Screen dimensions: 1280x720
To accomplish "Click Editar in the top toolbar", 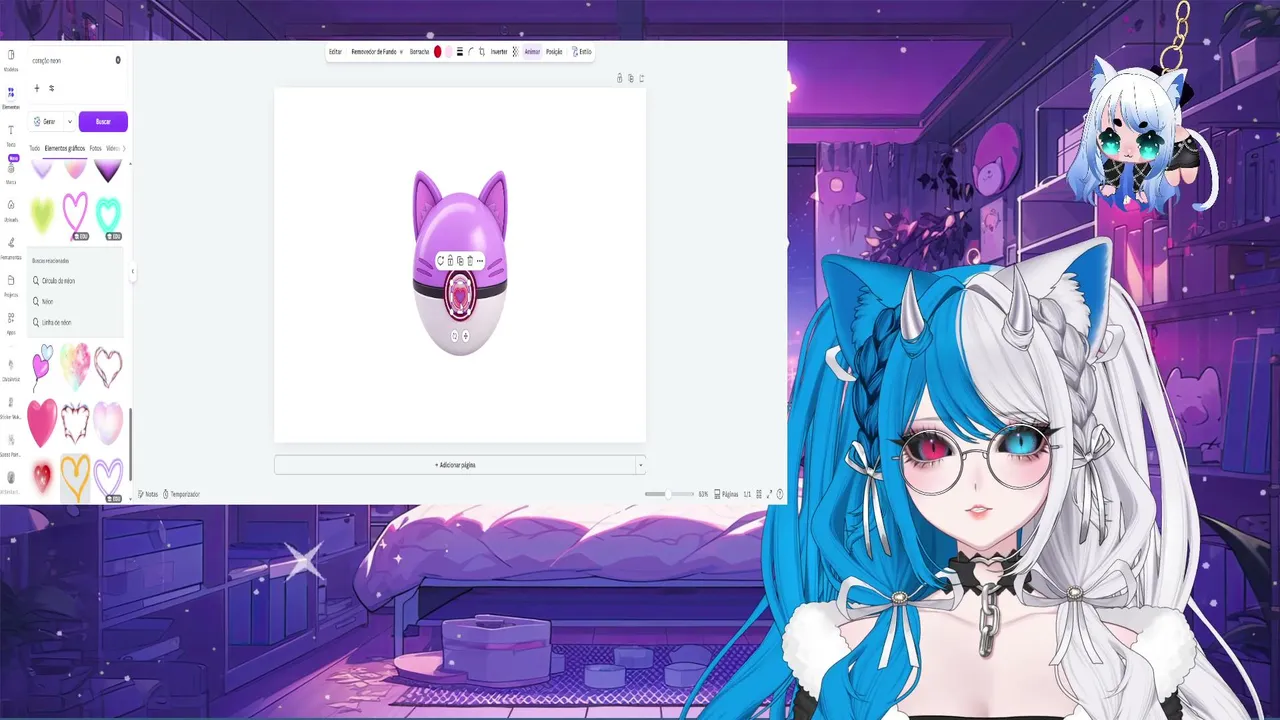I will [x=335, y=52].
